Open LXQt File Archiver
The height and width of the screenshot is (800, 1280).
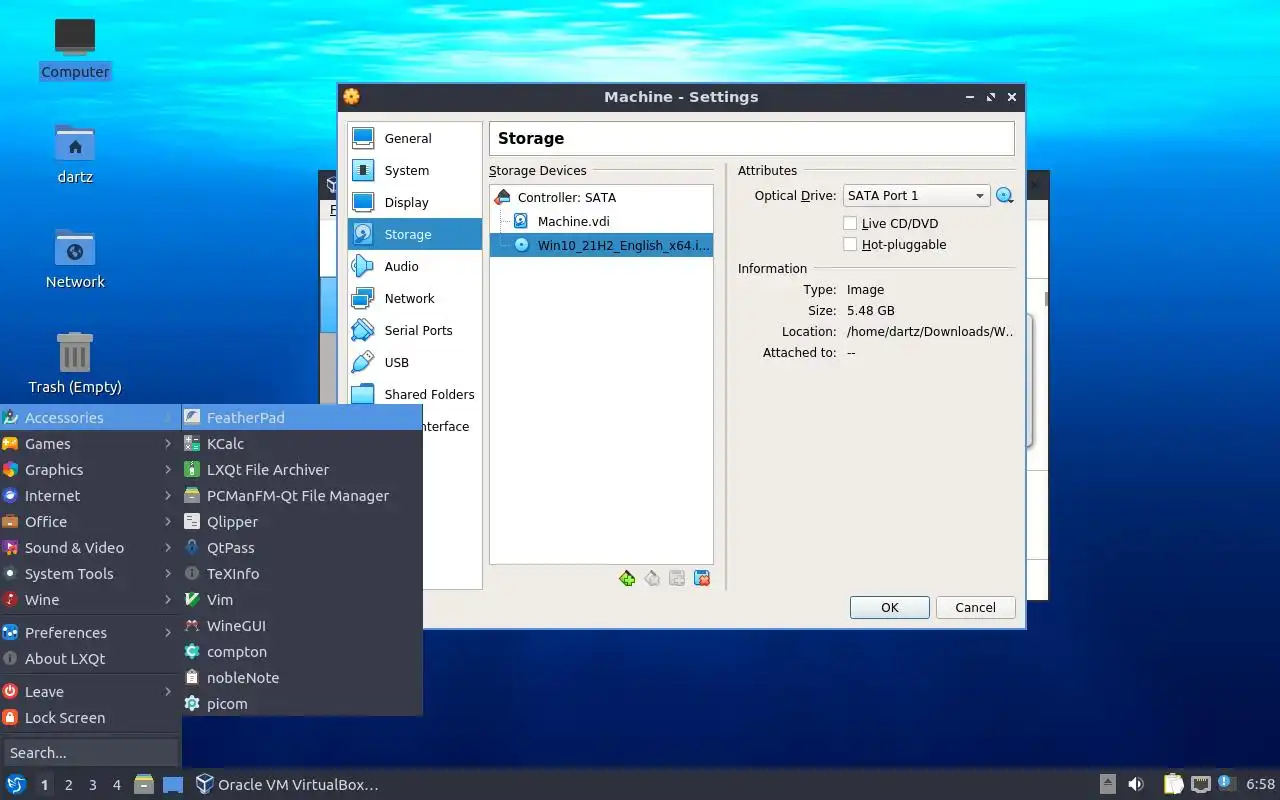coord(302,469)
